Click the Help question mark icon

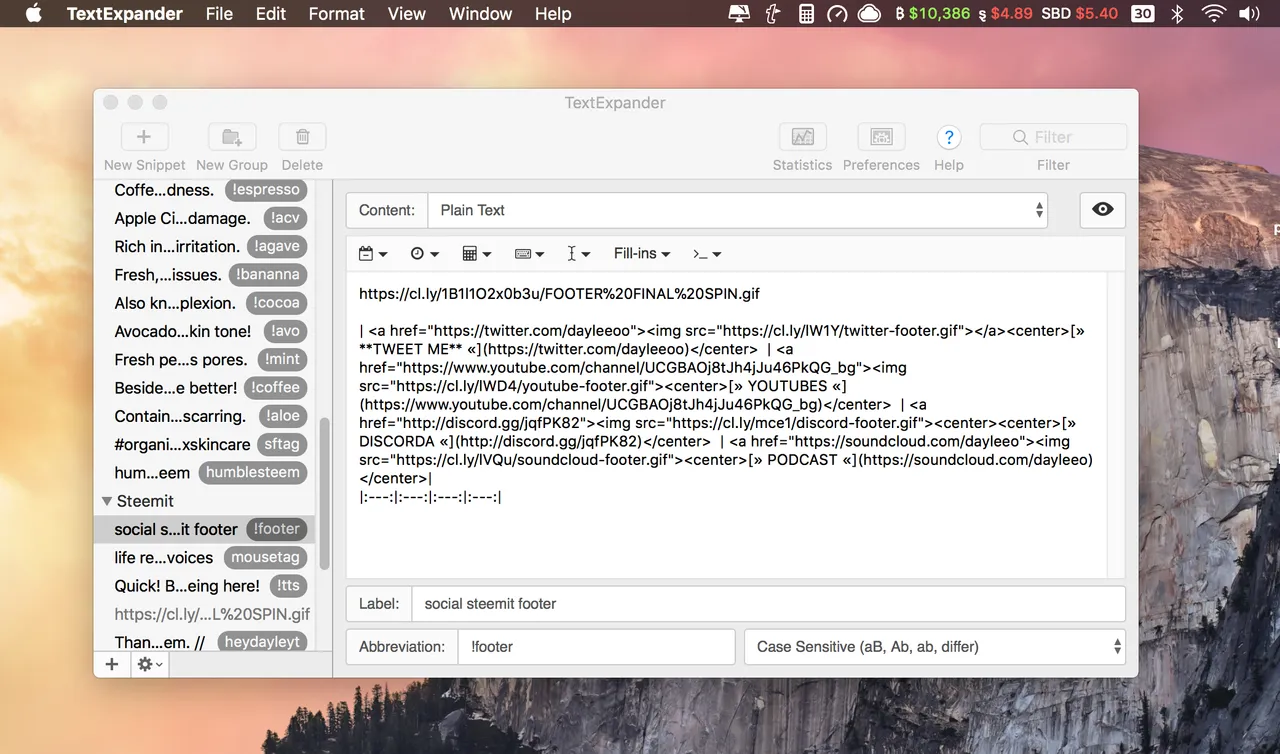point(949,137)
